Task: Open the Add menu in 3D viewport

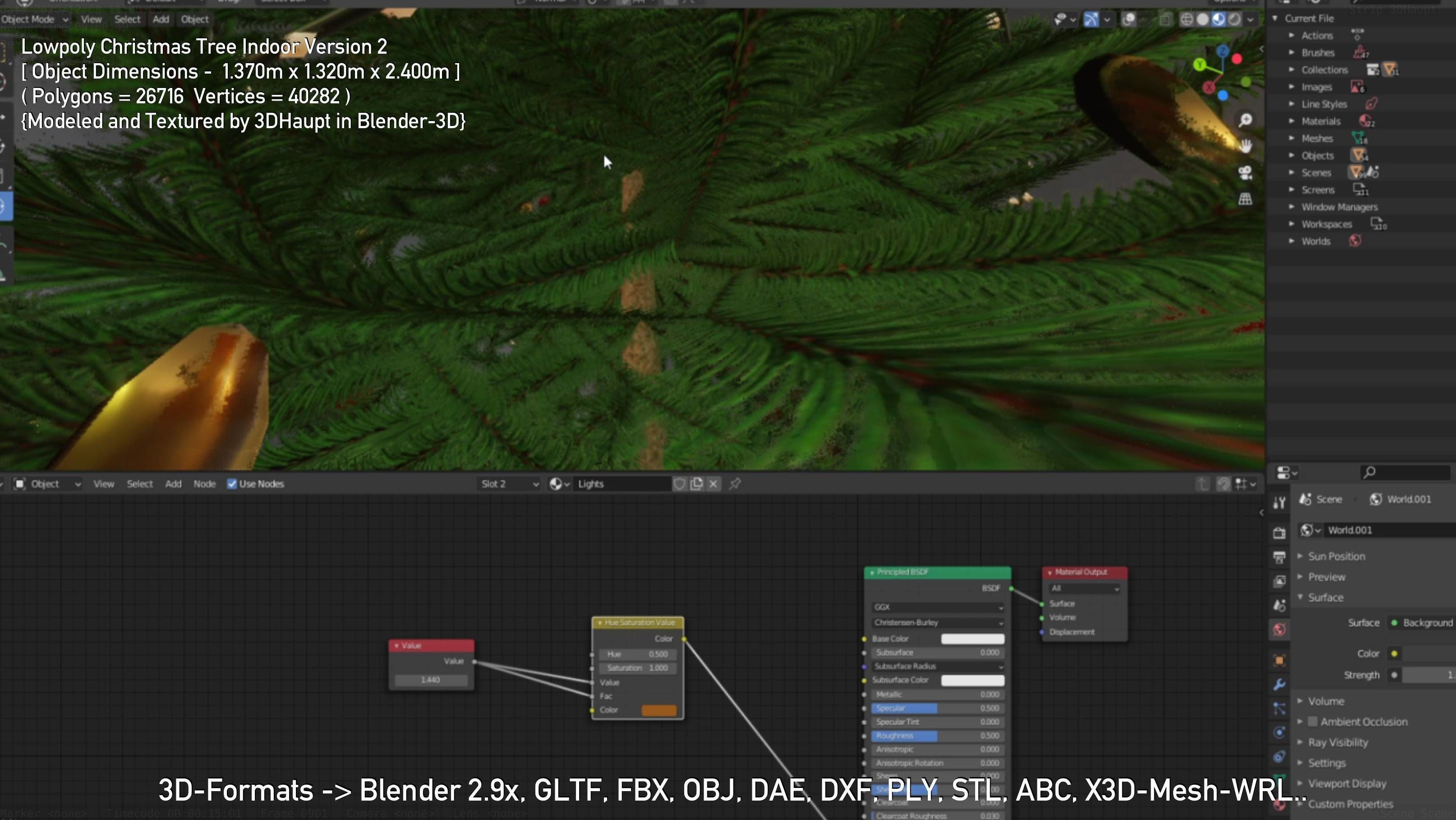Action: tap(161, 19)
